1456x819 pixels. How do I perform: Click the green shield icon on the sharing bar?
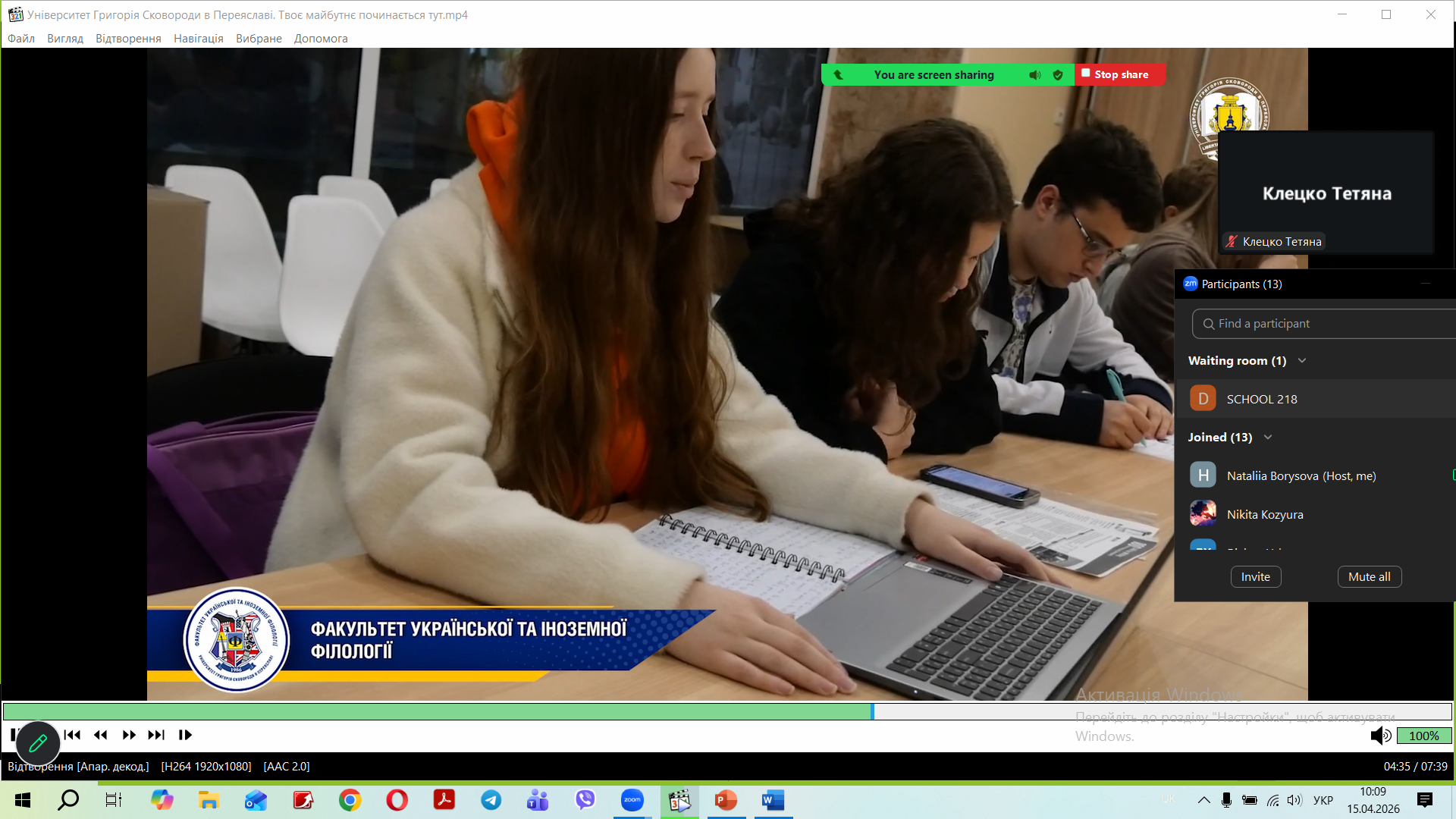tap(1058, 75)
